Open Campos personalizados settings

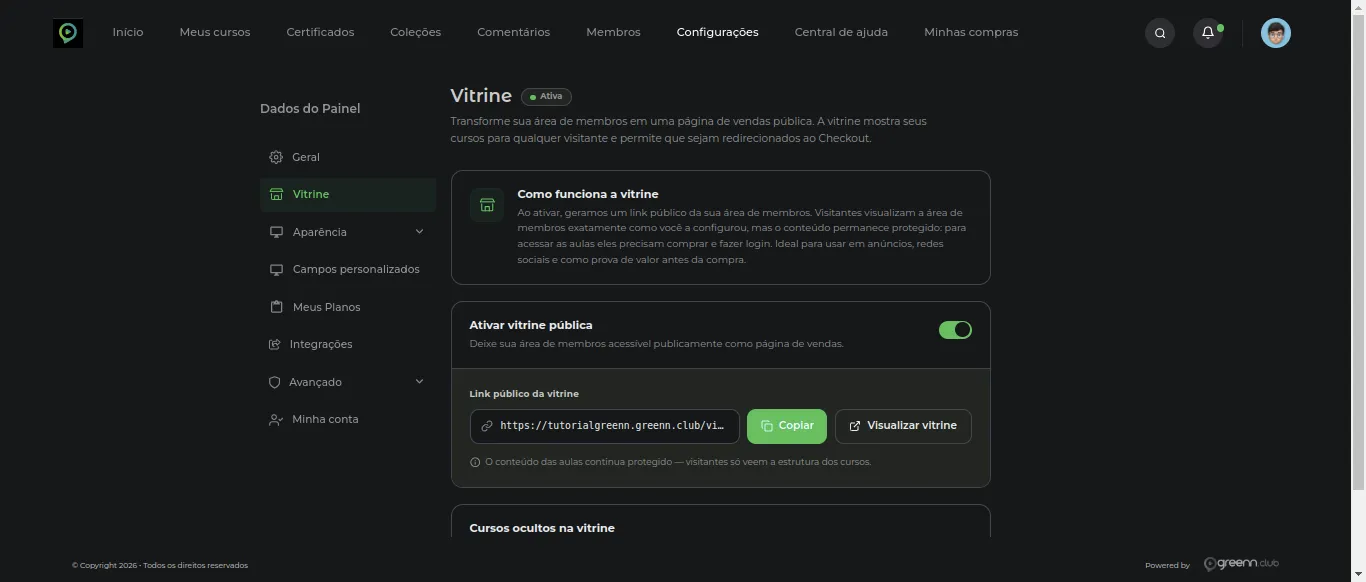tap(348, 270)
